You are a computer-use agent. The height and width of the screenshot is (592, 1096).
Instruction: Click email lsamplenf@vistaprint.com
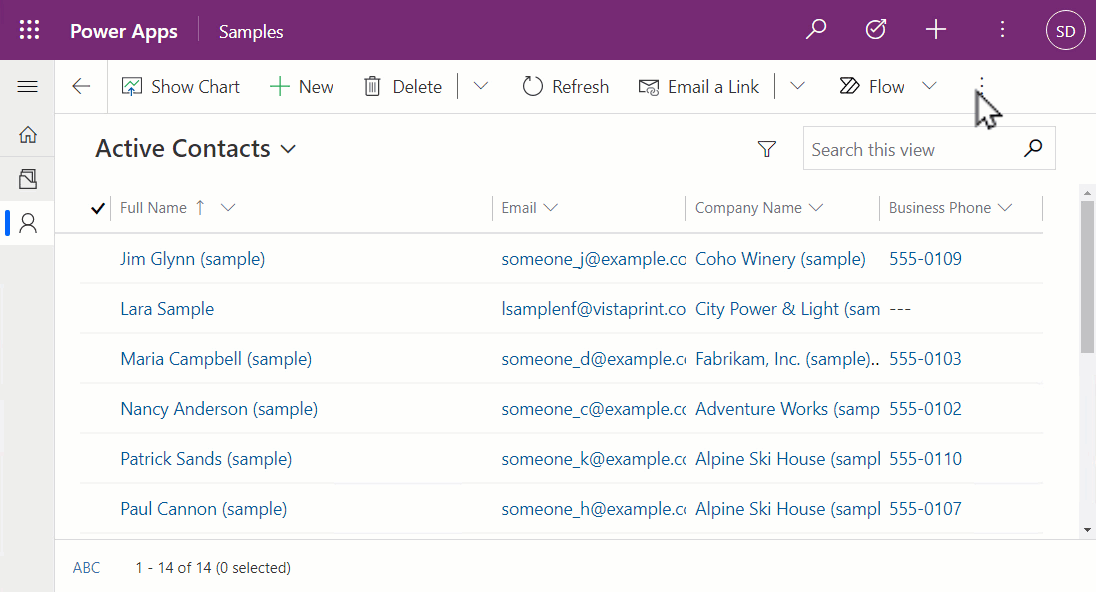tap(593, 309)
